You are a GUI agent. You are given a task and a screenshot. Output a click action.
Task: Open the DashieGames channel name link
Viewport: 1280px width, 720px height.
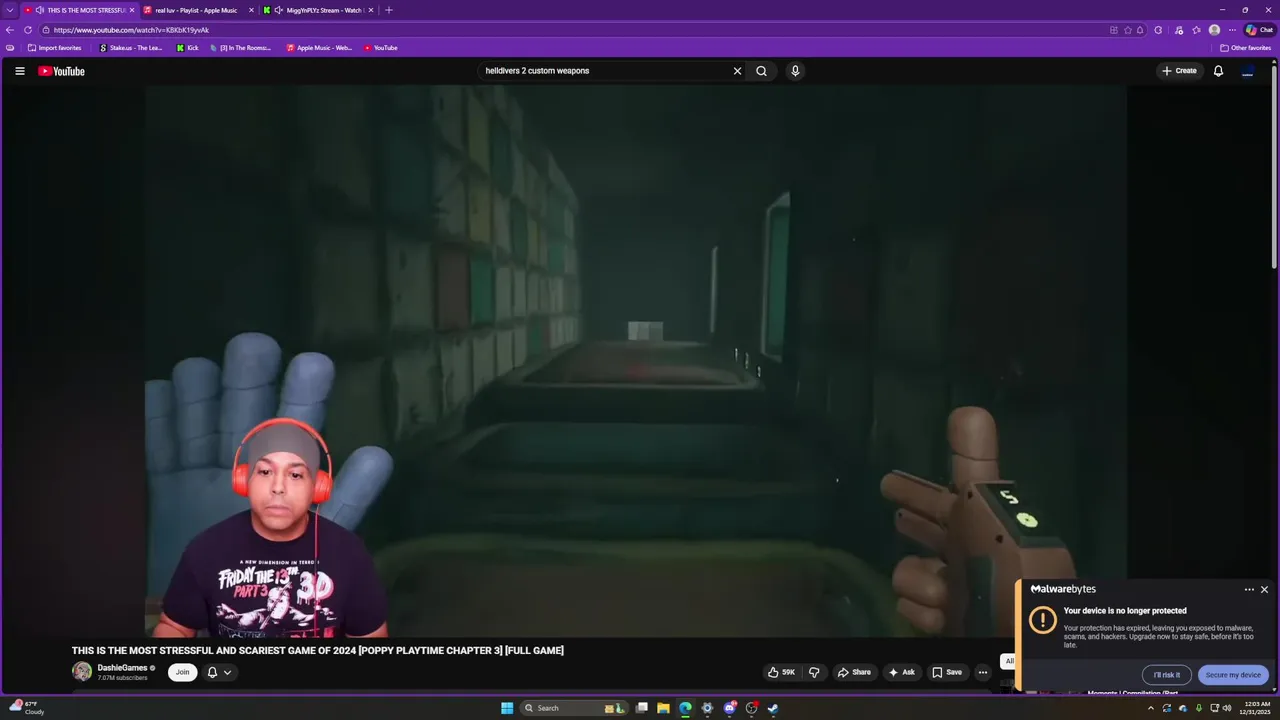point(122,668)
